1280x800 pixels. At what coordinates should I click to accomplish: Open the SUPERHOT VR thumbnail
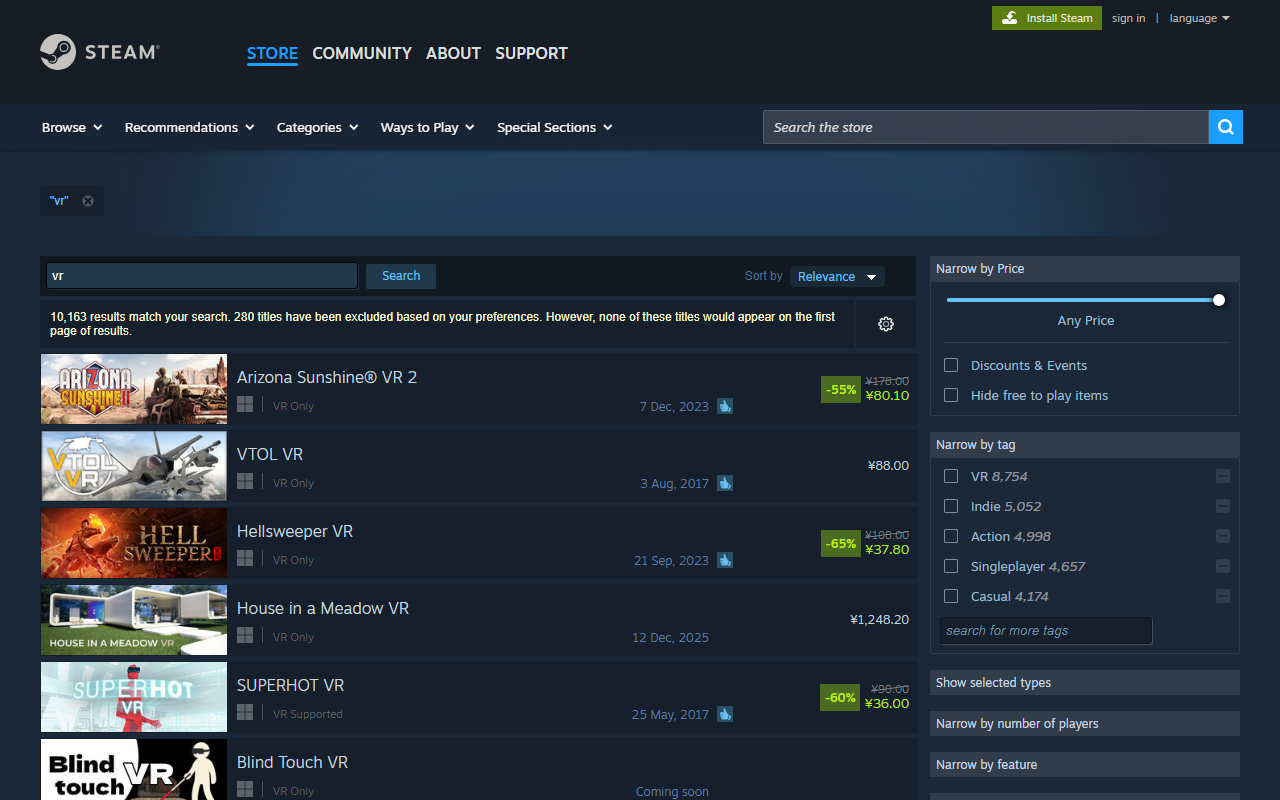click(x=134, y=697)
